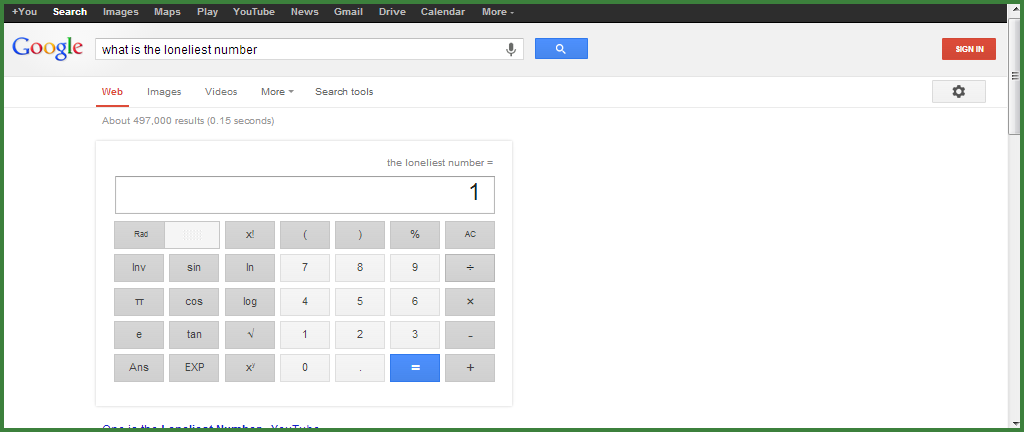Screen dimensions: 1024x432
Task: Open News from the top bar
Action: click(x=304, y=12)
